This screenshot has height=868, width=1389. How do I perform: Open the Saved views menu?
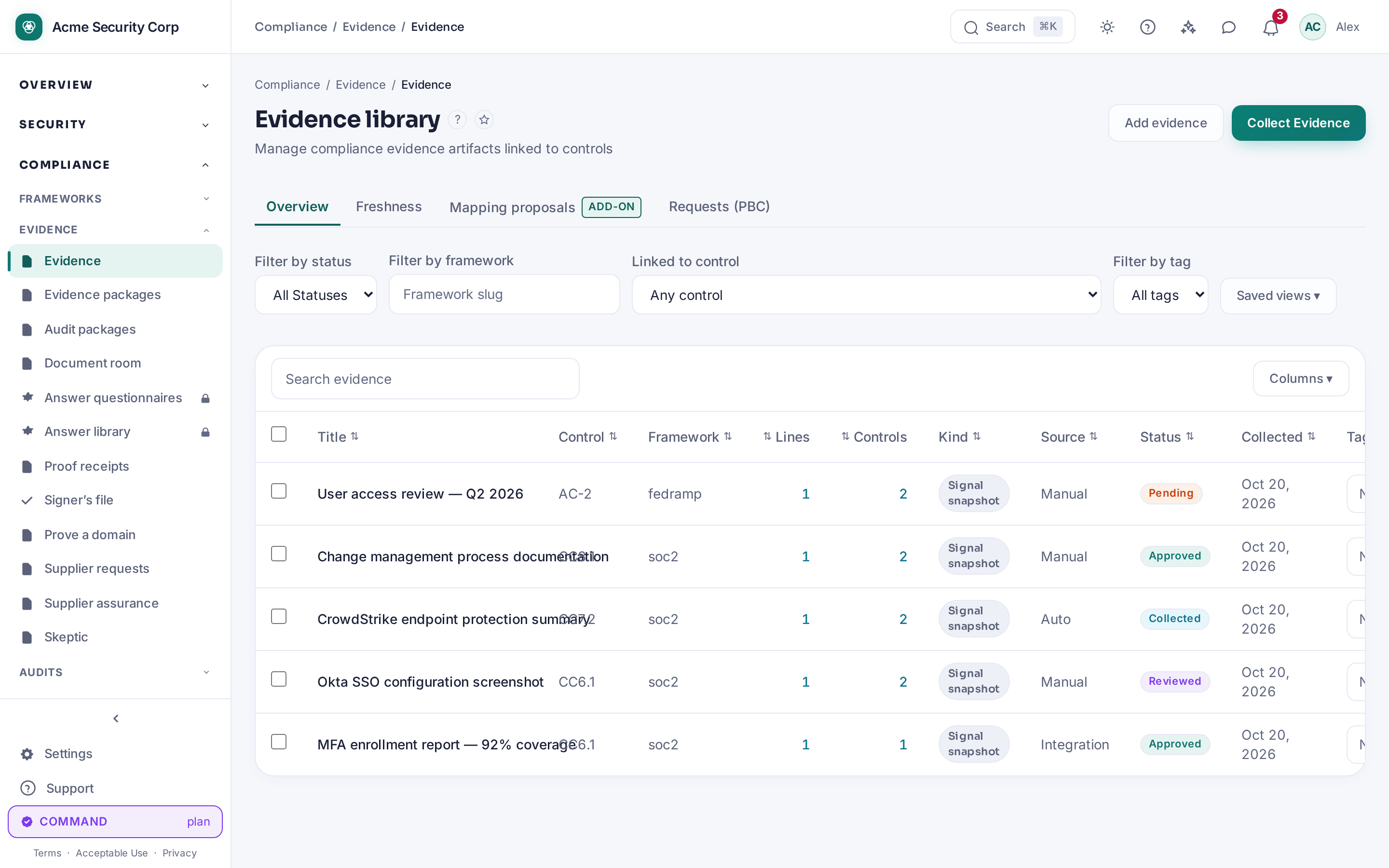(x=1278, y=296)
